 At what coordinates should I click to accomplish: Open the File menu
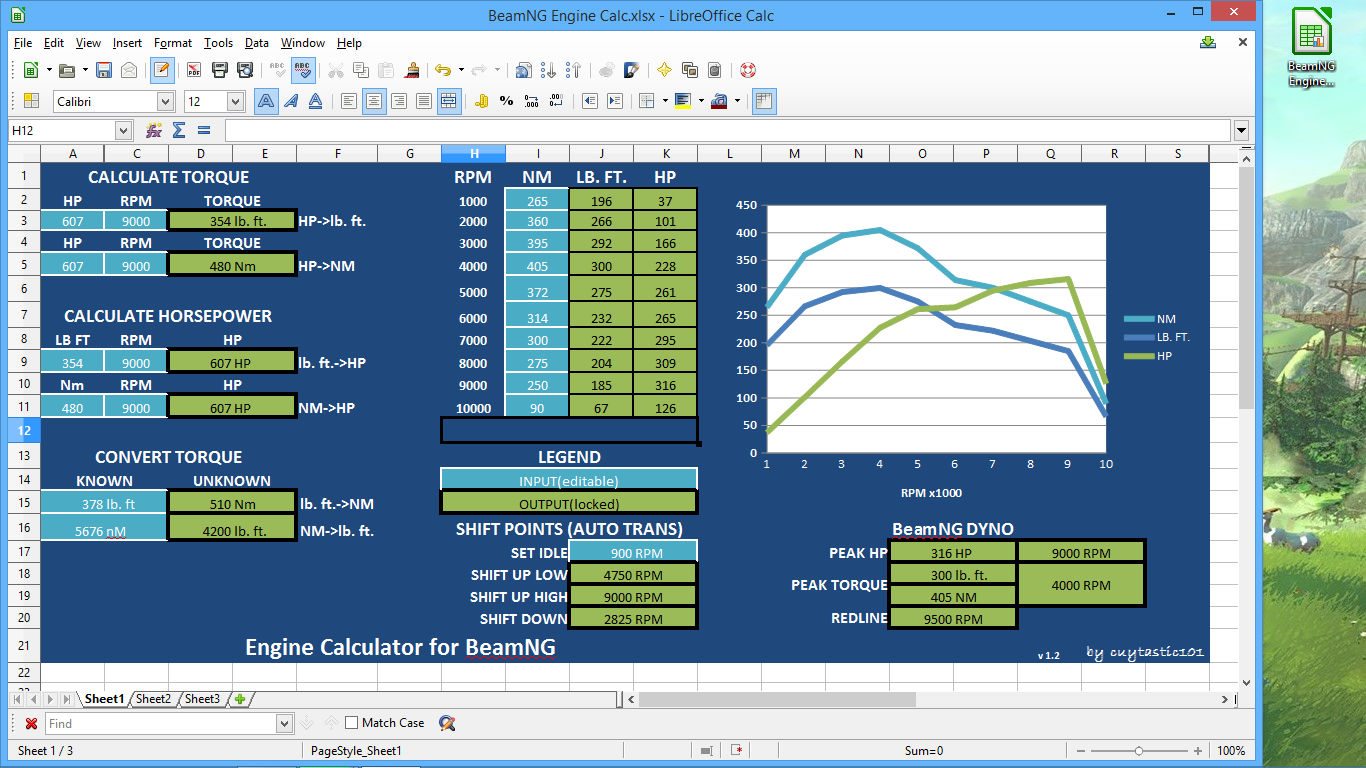[23, 43]
